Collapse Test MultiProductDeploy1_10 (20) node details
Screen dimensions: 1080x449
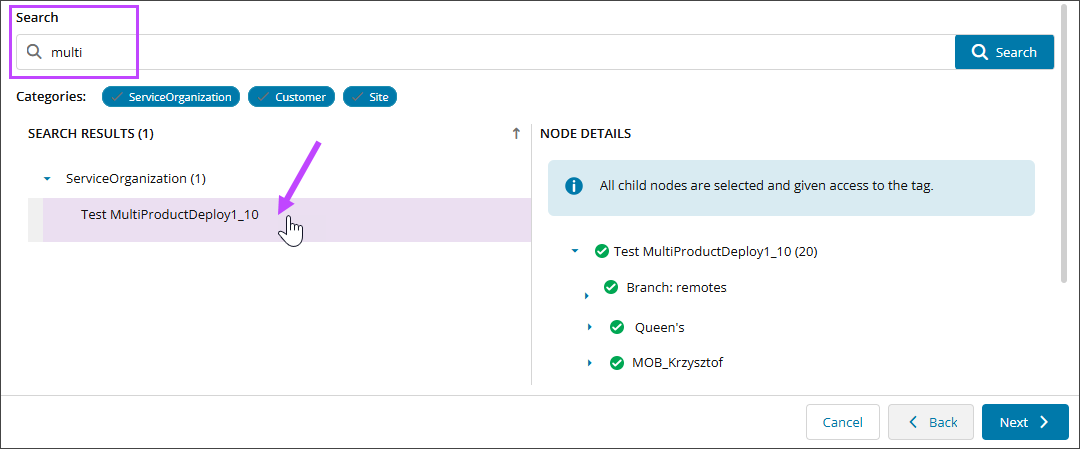pyautogui.click(x=574, y=251)
